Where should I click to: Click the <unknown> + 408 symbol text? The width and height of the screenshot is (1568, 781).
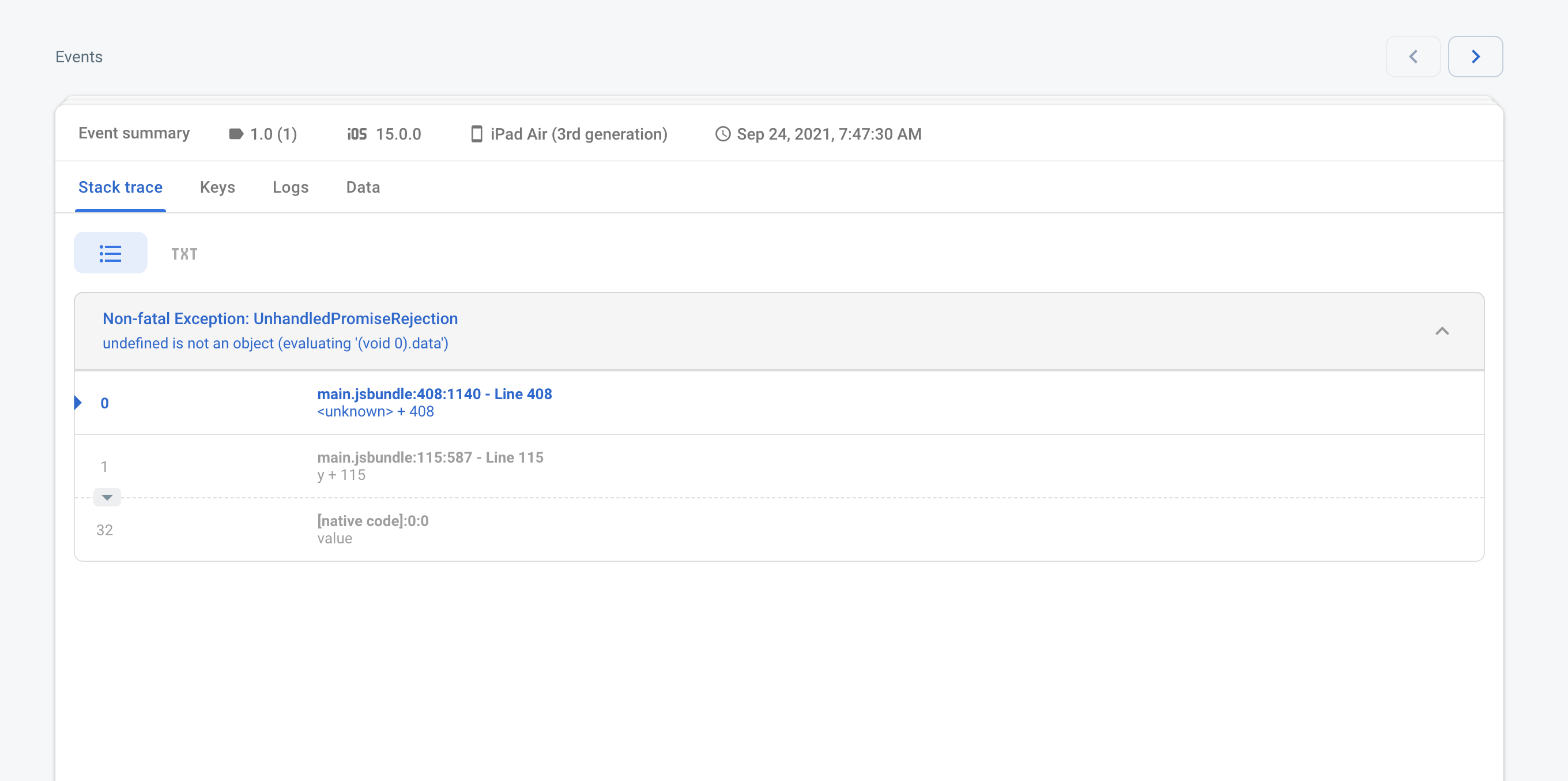point(375,412)
